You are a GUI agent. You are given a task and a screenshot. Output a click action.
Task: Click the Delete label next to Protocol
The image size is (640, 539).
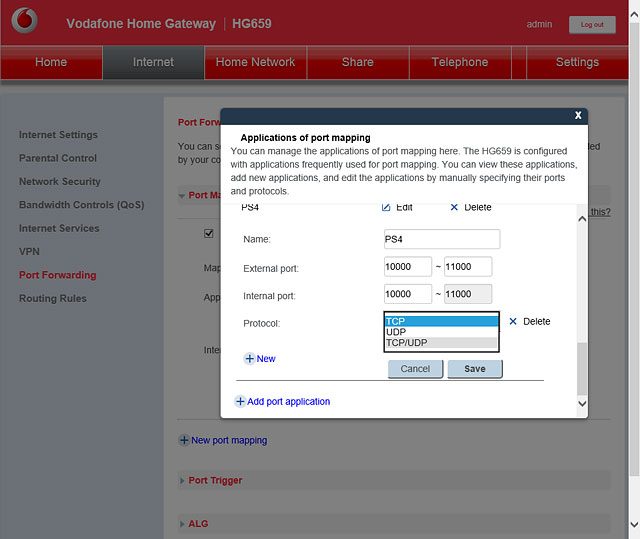[x=536, y=322]
